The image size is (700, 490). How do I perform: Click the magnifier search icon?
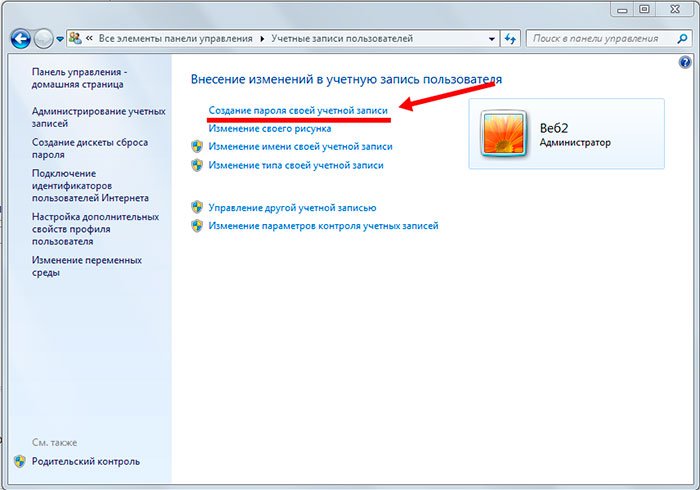(682, 39)
